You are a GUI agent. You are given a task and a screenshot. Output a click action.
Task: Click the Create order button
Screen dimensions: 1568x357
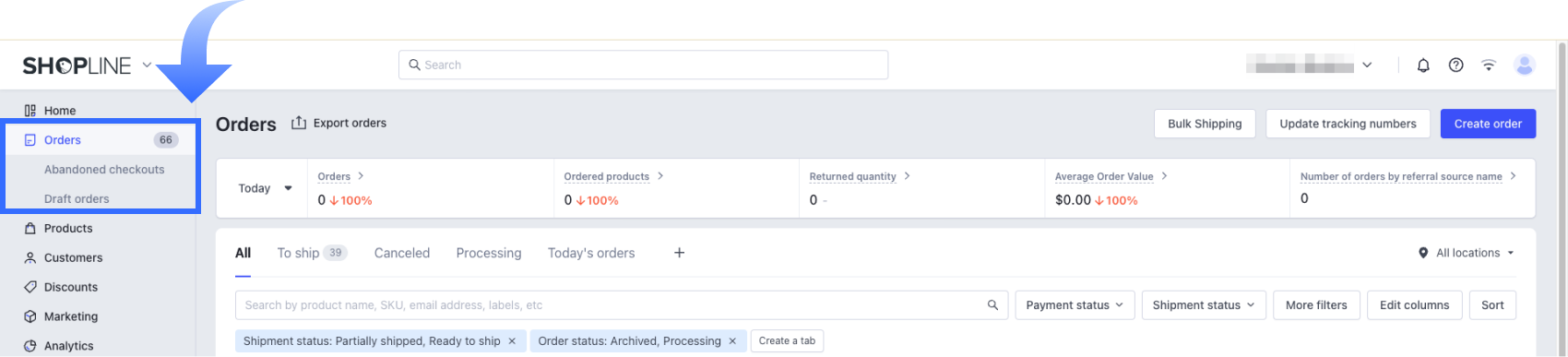coord(1488,124)
